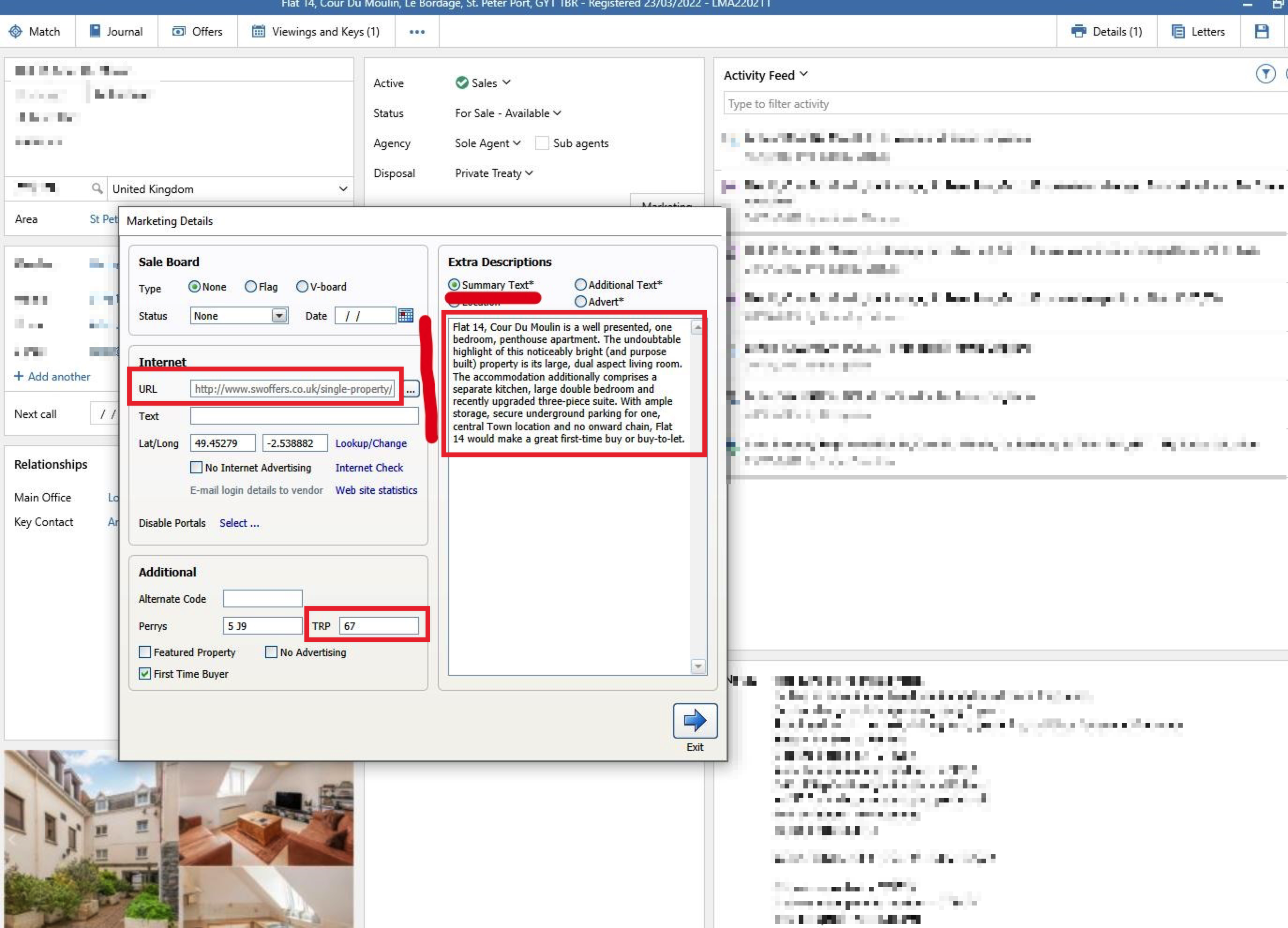The height and width of the screenshot is (928, 1288).
Task: Open the Letters function
Action: [x=1198, y=31]
